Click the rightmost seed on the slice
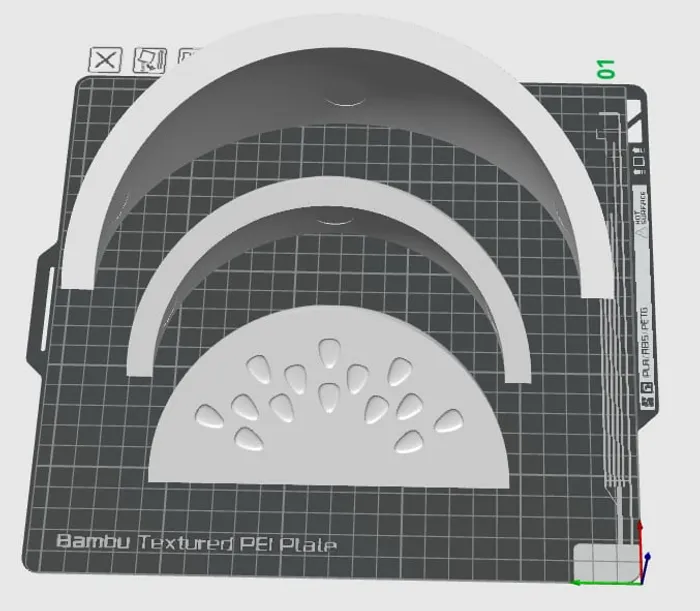 pyautogui.click(x=450, y=423)
